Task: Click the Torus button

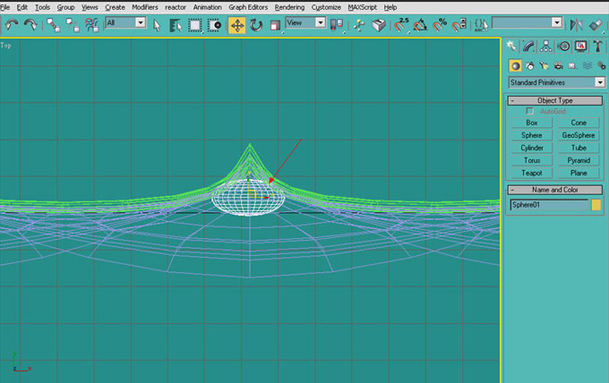Action: coord(532,160)
